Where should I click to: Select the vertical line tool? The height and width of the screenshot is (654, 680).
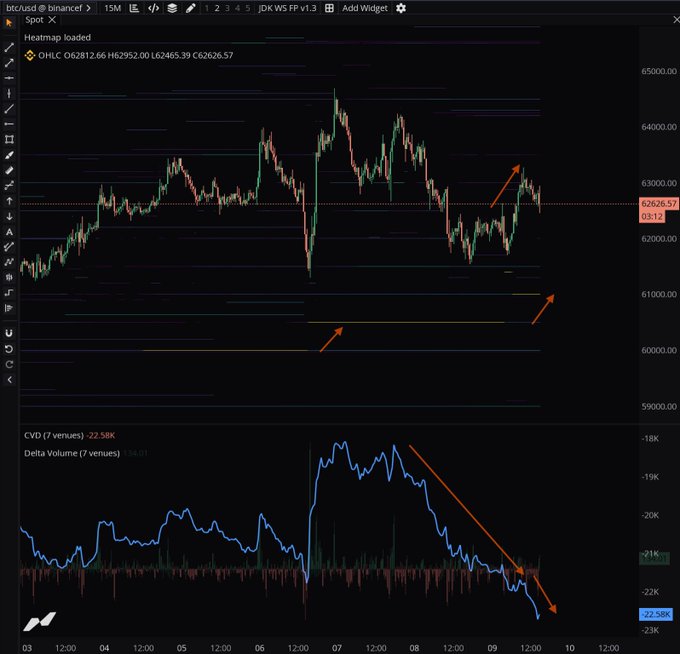[x=9, y=93]
